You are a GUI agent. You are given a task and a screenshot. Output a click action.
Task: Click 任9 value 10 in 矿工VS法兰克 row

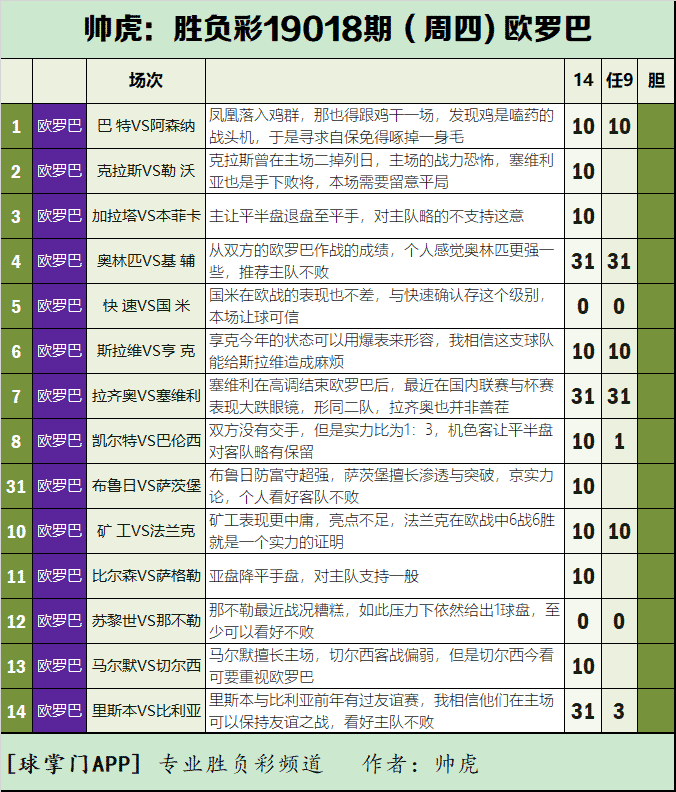click(619, 530)
